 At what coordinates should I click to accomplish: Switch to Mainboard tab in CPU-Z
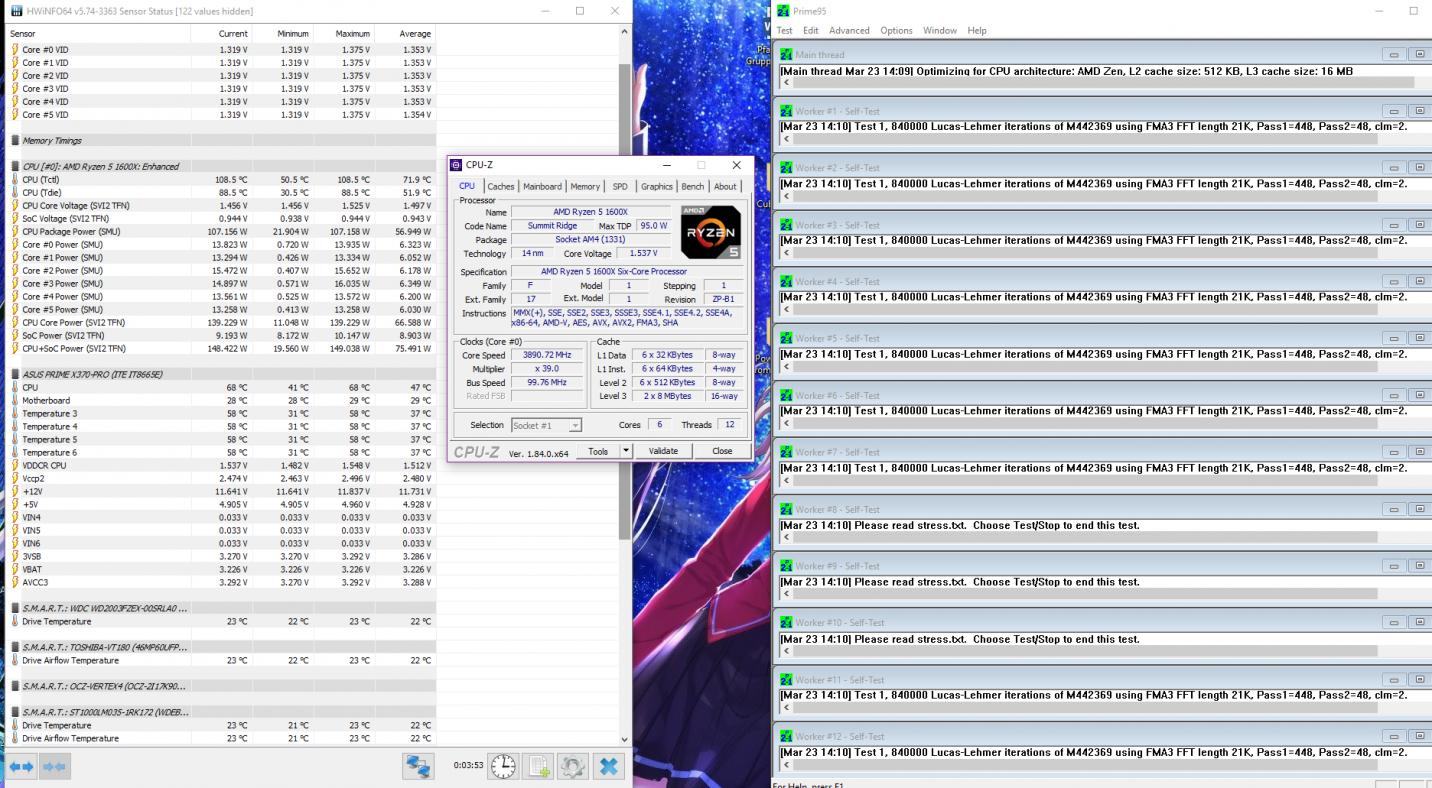point(543,186)
